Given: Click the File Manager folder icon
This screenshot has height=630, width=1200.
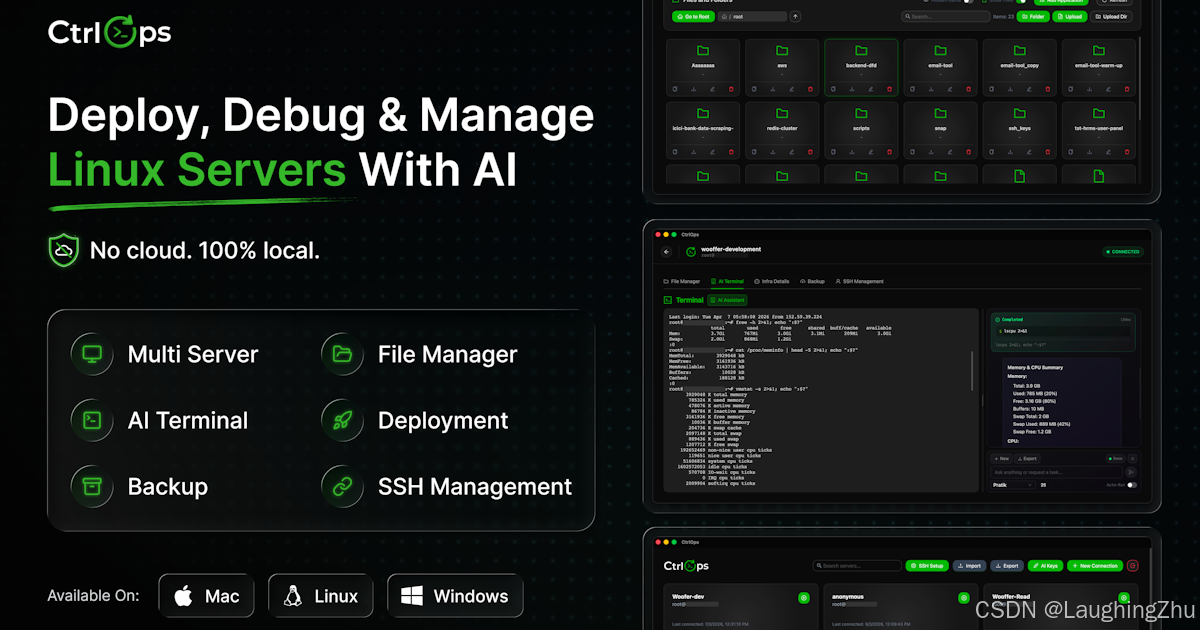Looking at the screenshot, I should click(x=342, y=354).
